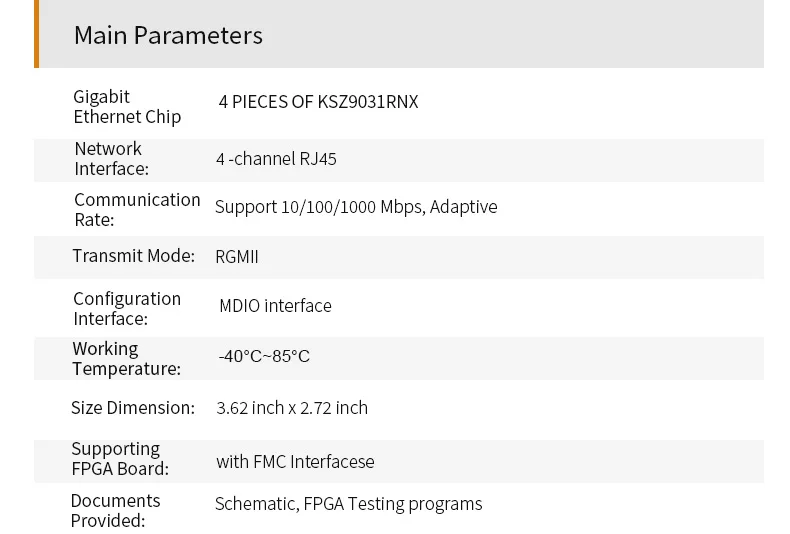Image resolution: width=790 pixels, height=534 pixels.
Task: Select the Communication Rate label
Action: coord(137,209)
